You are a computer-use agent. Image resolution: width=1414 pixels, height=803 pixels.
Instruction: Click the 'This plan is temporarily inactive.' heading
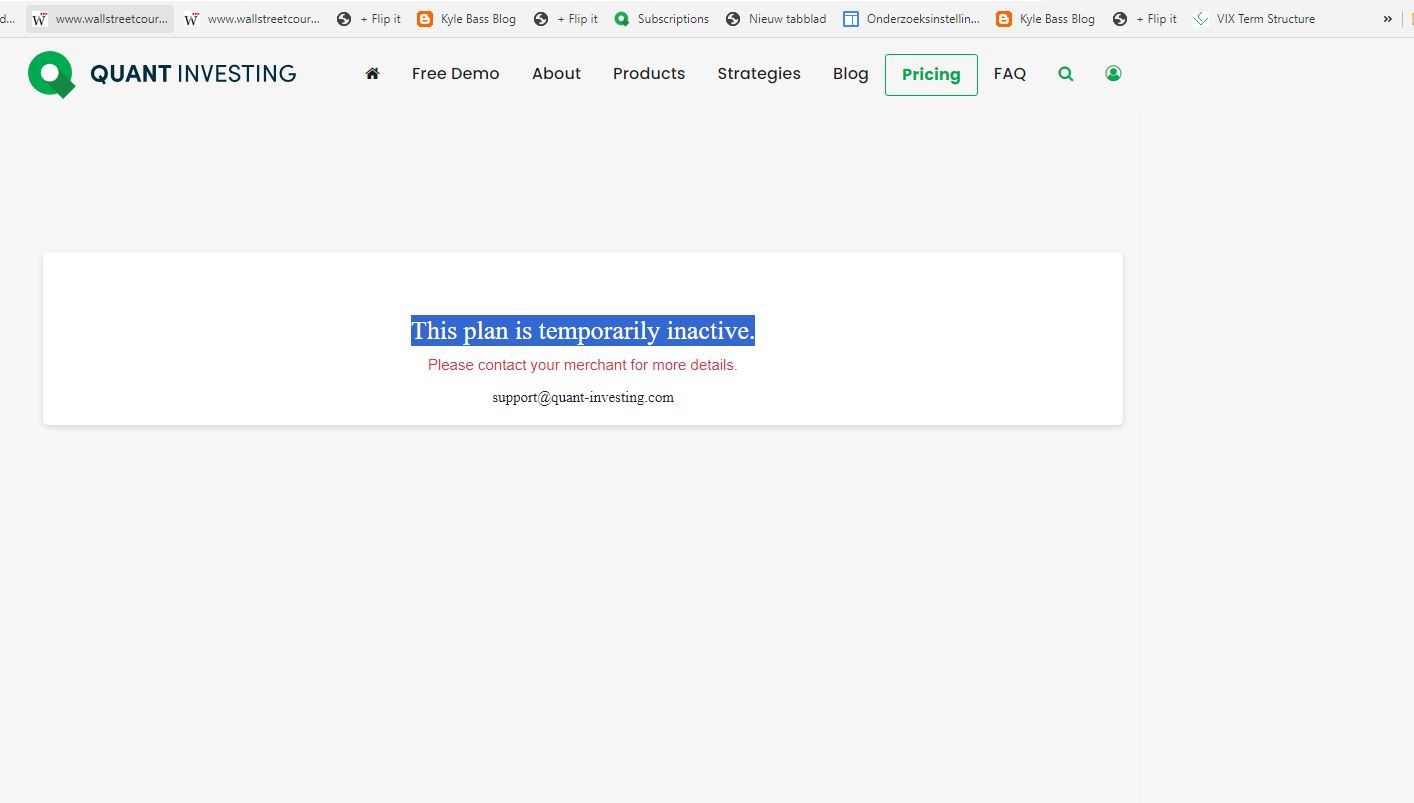pyautogui.click(x=583, y=331)
